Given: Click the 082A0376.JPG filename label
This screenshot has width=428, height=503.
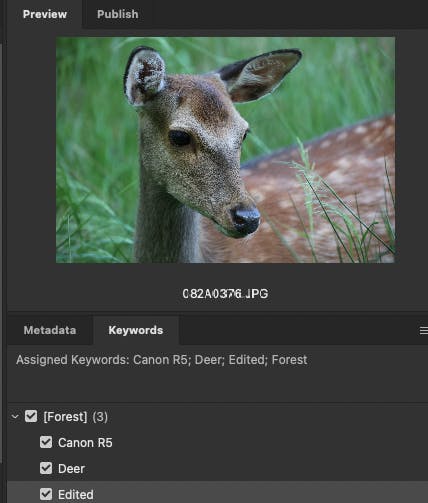Looking at the screenshot, I should coord(225,294).
